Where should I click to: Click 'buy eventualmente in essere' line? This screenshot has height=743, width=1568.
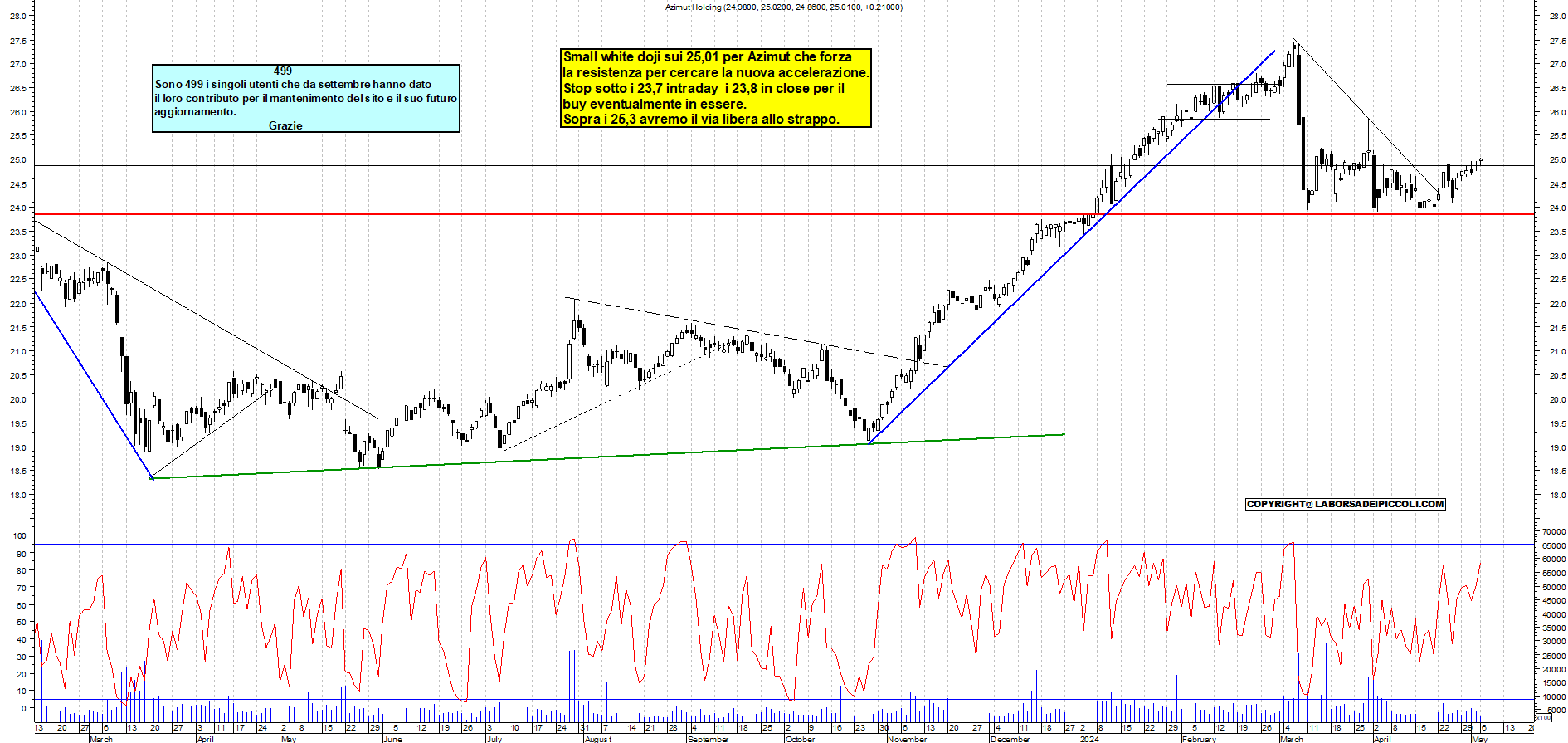655,104
